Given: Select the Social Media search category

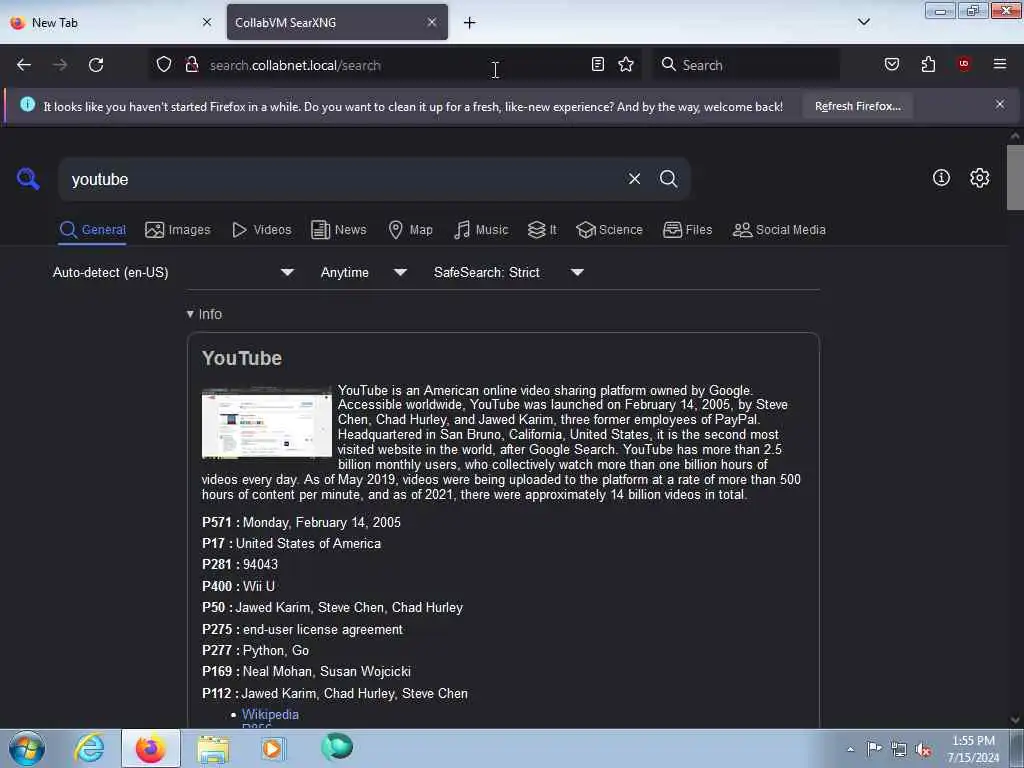Looking at the screenshot, I should click(x=779, y=230).
